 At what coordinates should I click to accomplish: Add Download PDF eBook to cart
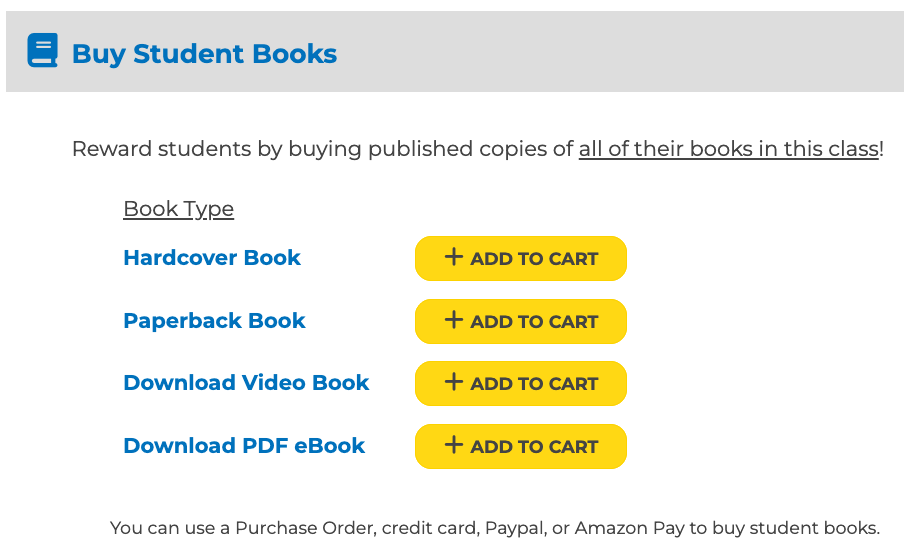pyautogui.click(x=521, y=446)
